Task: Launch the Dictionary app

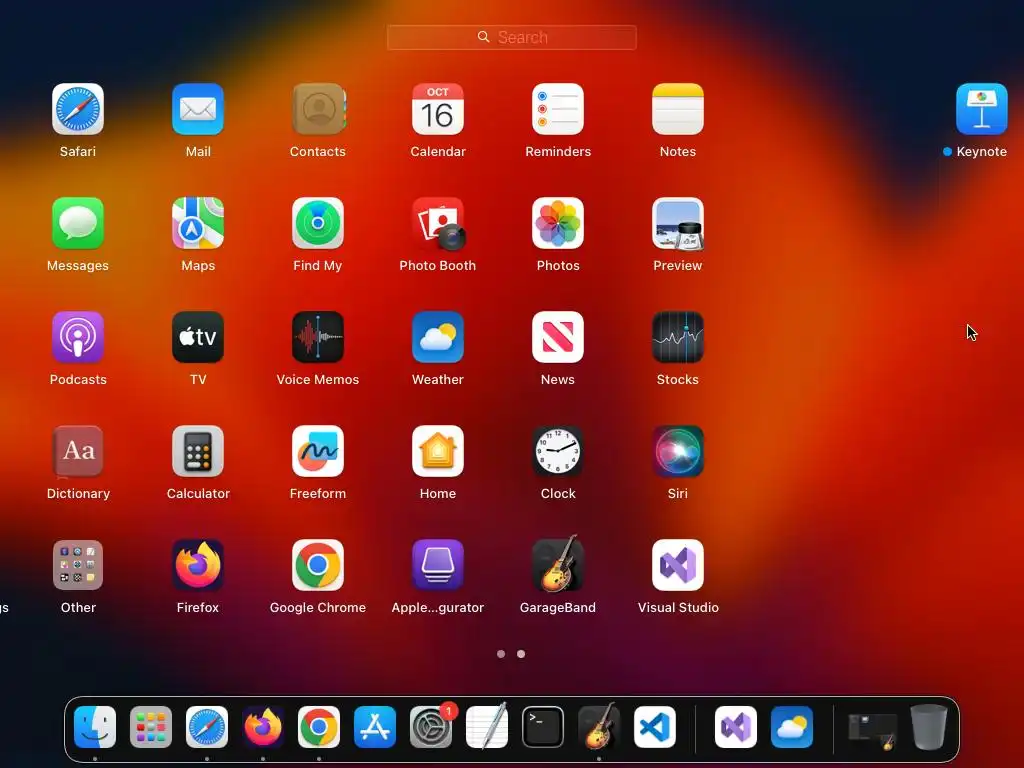Action: [78, 451]
